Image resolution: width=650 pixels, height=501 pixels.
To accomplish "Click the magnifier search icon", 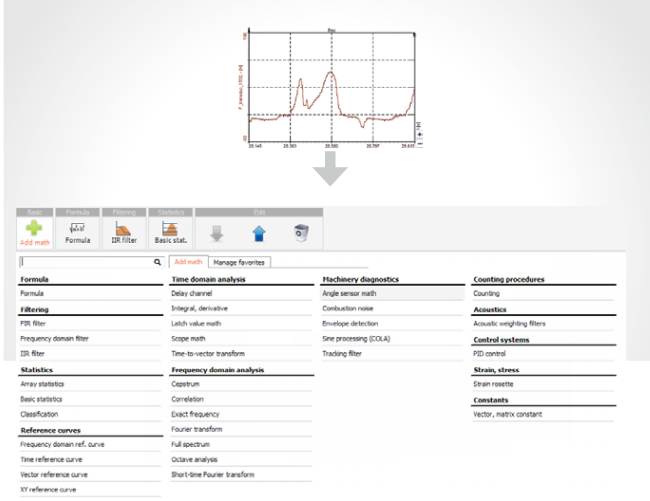I will coord(158,262).
